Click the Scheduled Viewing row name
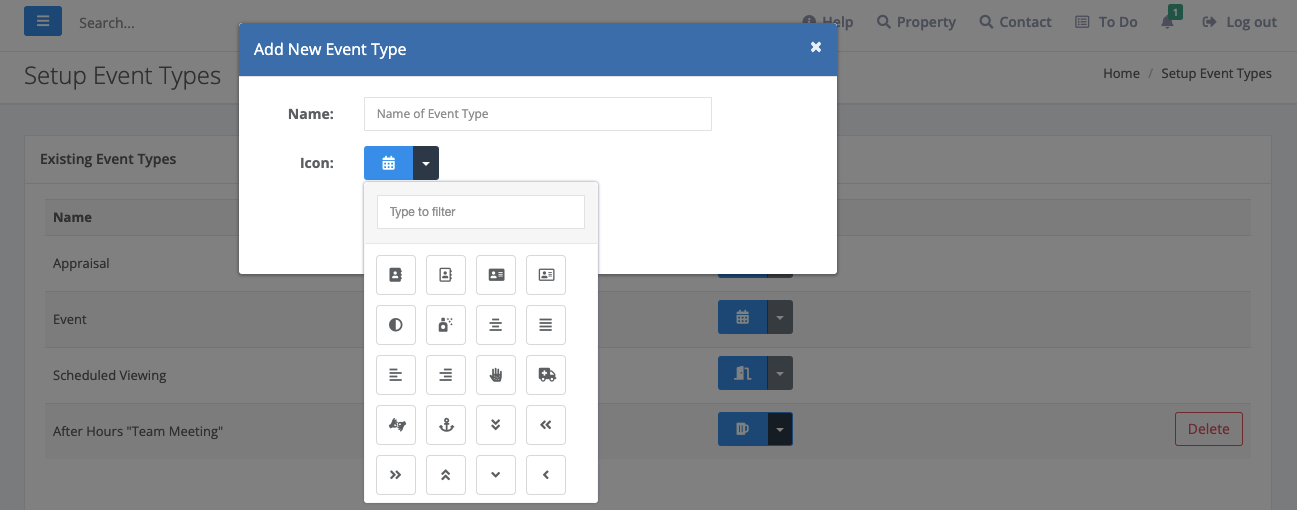 tap(110, 375)
